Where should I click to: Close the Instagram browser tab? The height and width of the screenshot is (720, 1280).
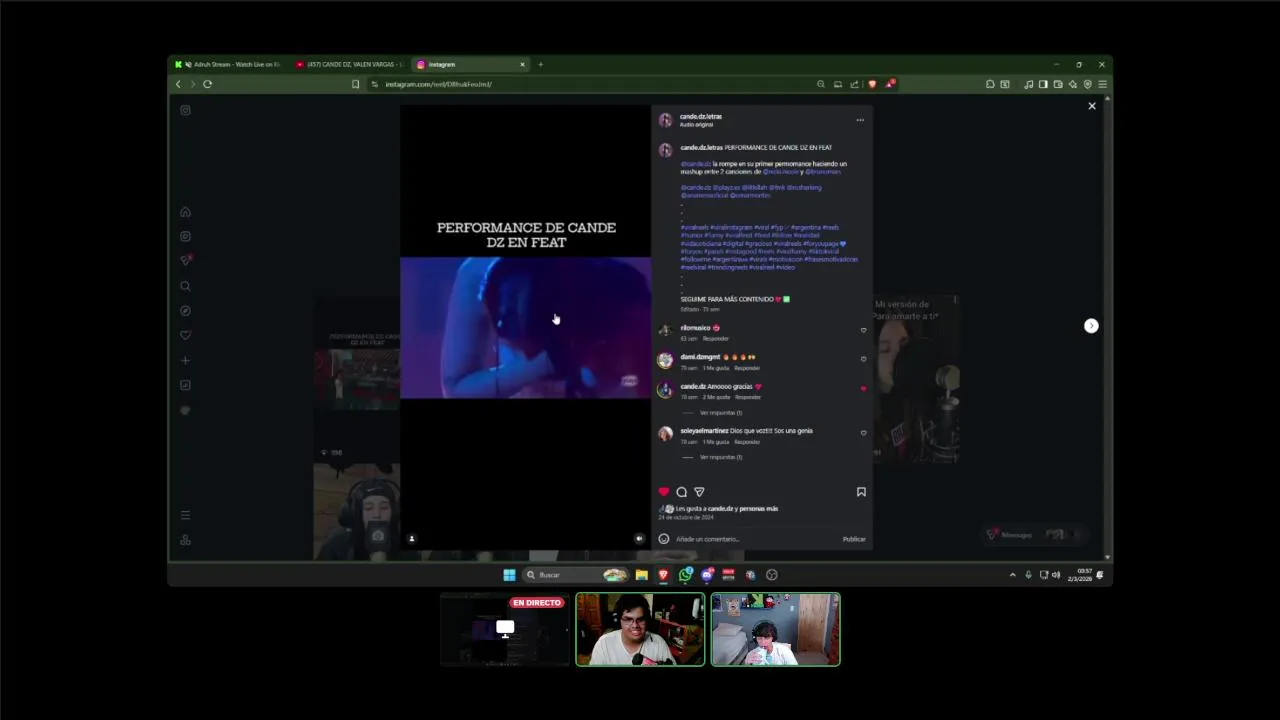(x=522, y=64)
